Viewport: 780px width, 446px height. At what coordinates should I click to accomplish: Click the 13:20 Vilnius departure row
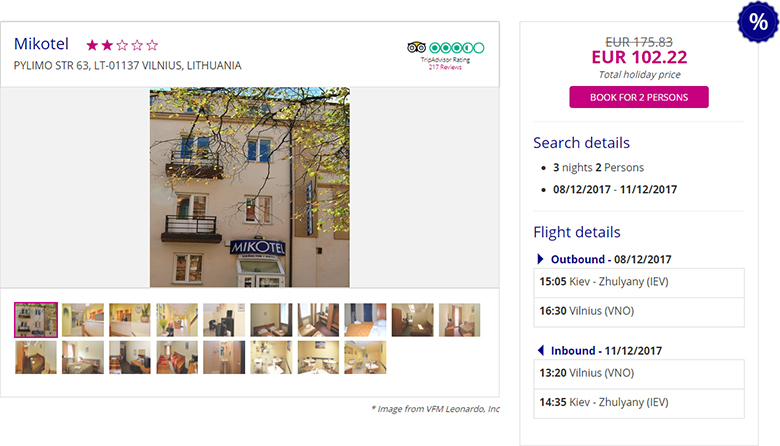pyautogui.click(x=639, y=374)
